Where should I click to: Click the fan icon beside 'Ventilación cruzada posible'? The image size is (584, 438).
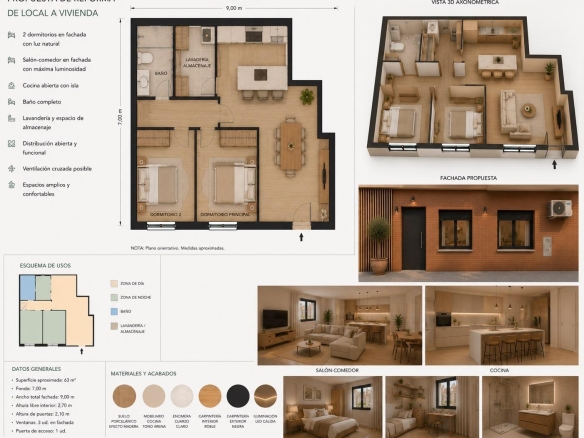click(12, 169)
